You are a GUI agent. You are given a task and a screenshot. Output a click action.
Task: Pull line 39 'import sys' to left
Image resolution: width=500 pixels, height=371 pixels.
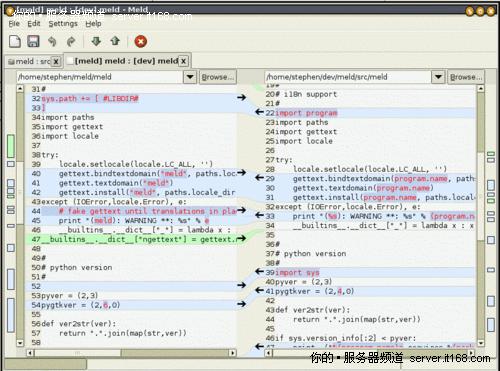(x=259, y=272)
